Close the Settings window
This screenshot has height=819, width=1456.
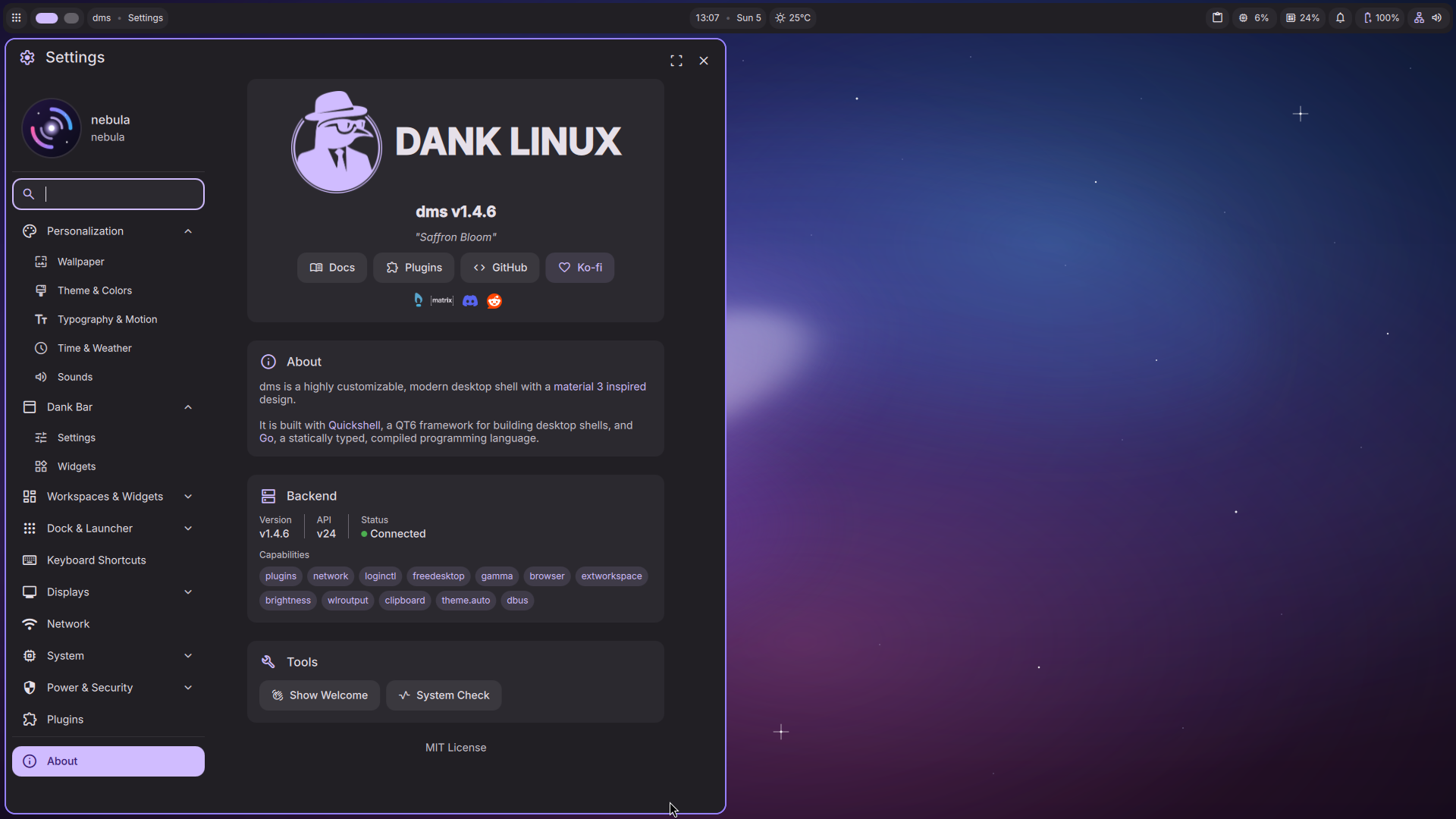tap(704, 61)
